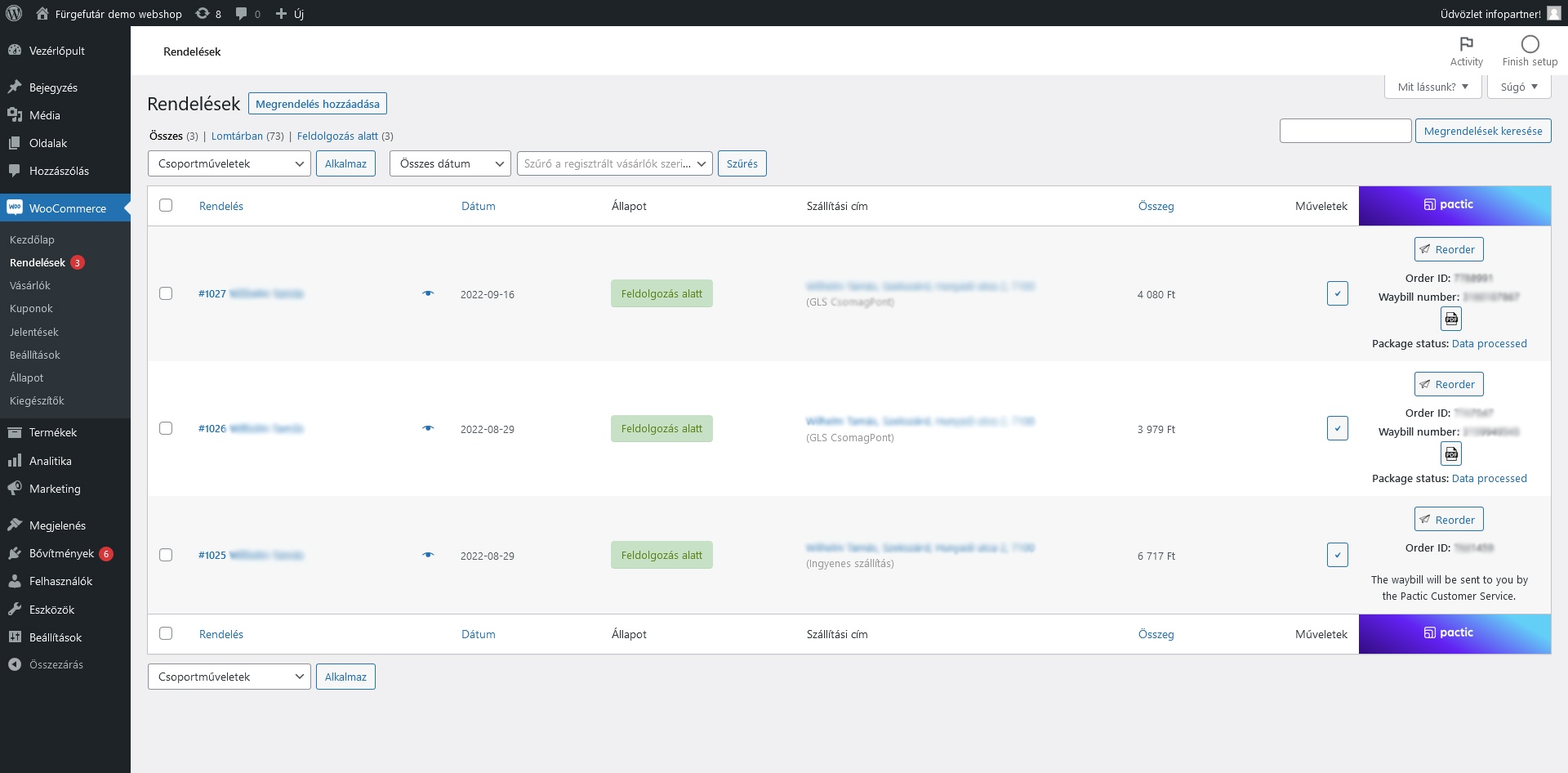Open Eszközök tools in sidebar

[x=65, y=610]
